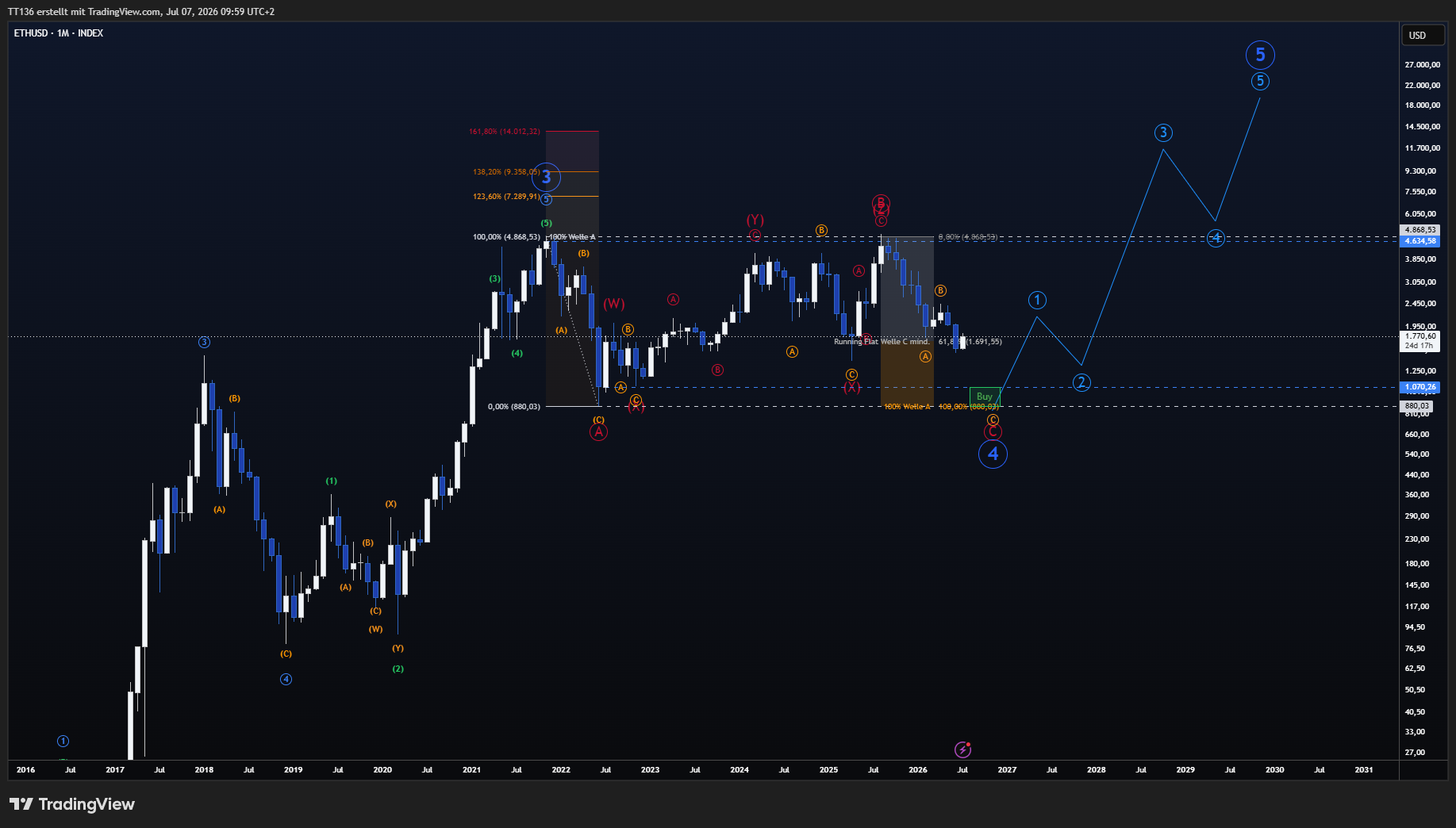Select the blue 1.070,26 price axis label
Image resolution: width=1456 pixels, height=828 pixels.
(x=1420, y=387)
